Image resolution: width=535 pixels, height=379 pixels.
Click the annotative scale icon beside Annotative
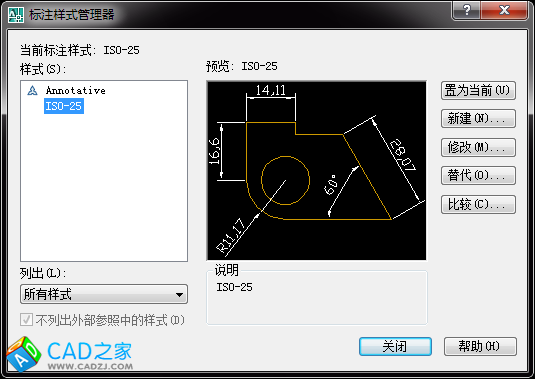tap(32, 90)
